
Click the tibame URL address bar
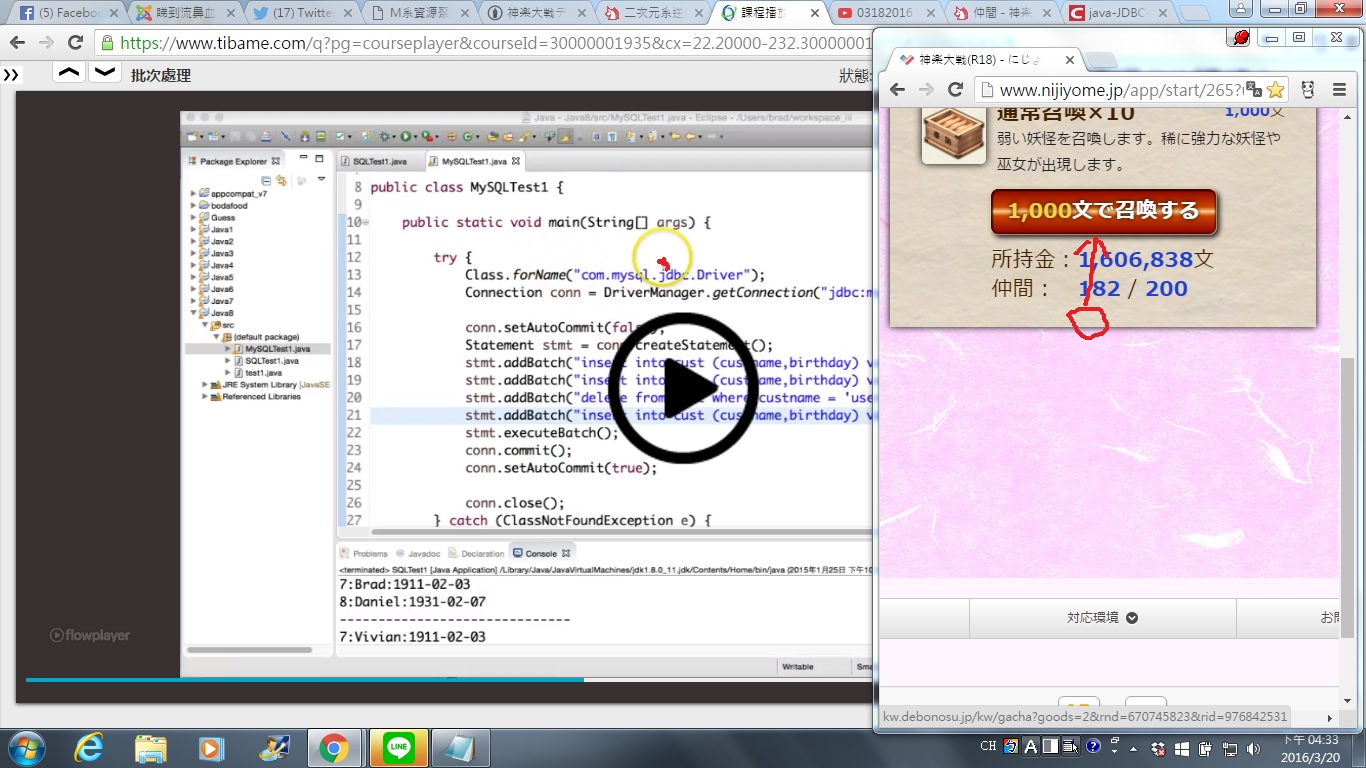click(480, 43)
